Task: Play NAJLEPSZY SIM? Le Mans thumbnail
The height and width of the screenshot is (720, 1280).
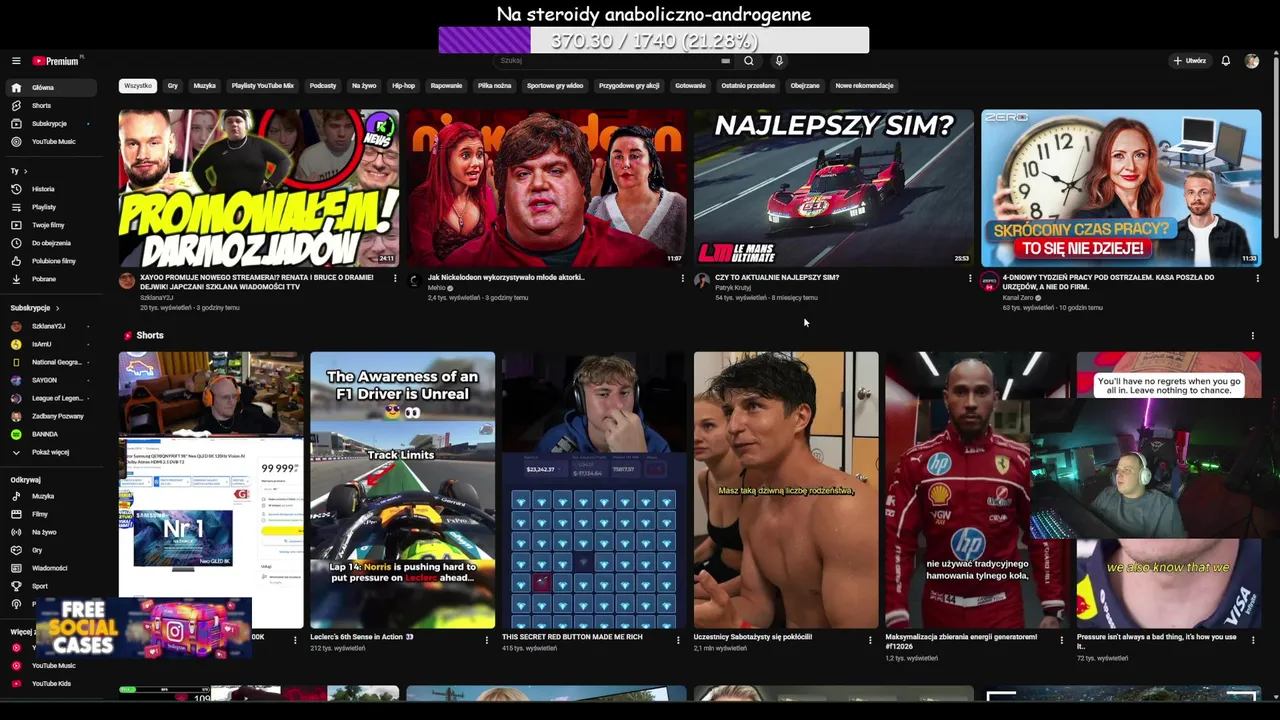Action: click(834, 188)
